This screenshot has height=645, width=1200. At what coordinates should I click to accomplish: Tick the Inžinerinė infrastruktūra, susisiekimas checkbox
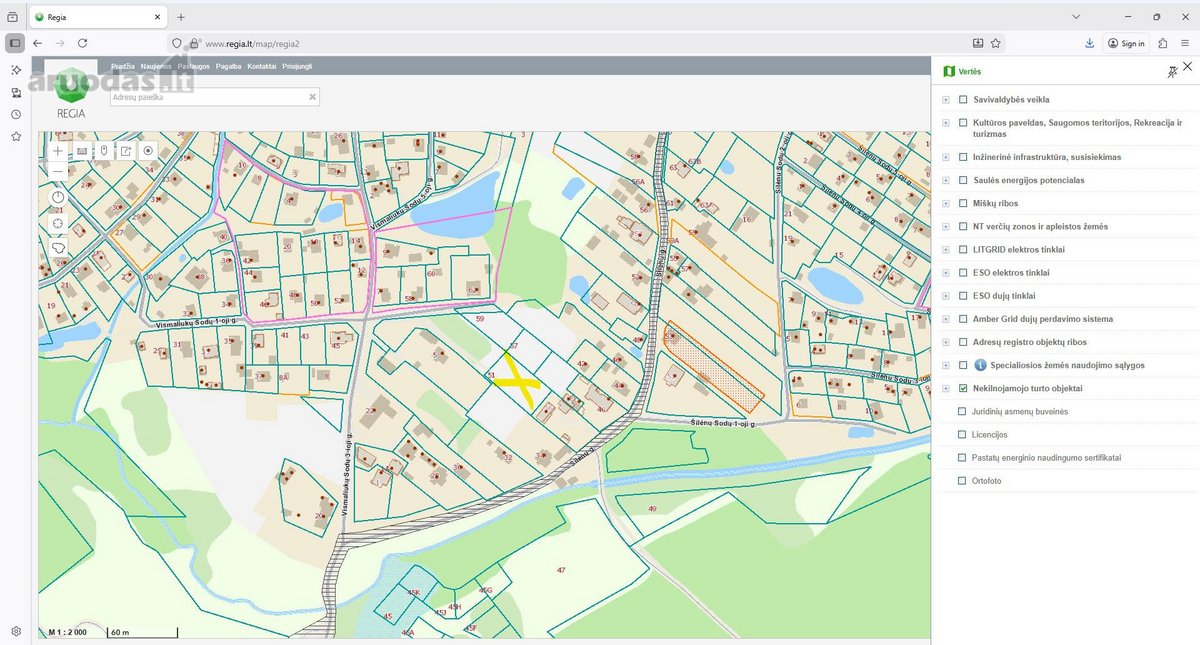(x=963, y=157)
